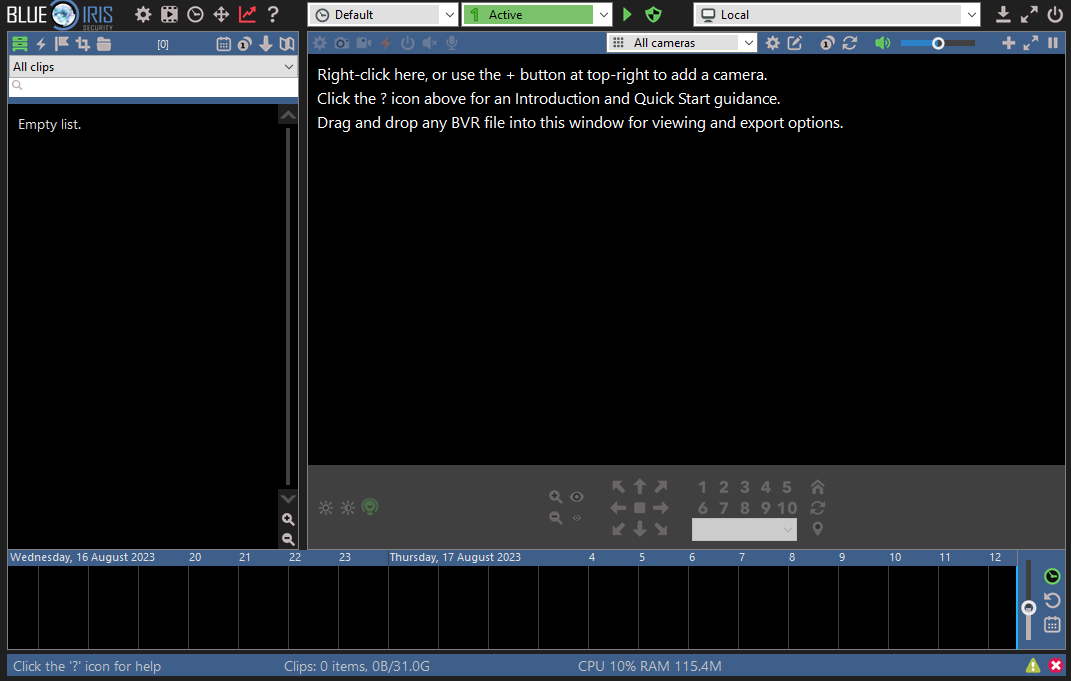This screenshot has width=1071, height=681.
Task: Toggle camera window pause button
Action: coord(1053,43)
